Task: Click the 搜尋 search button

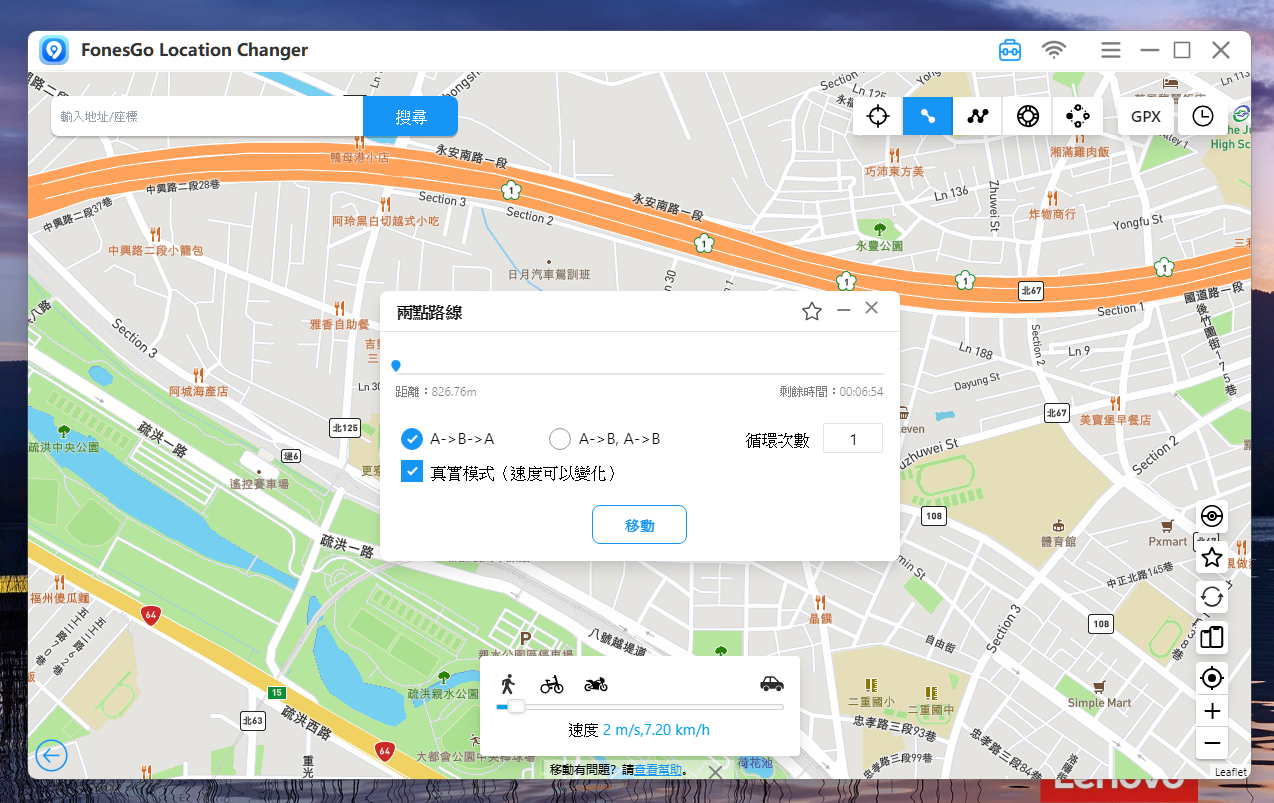Action: (x=410, y=117)
